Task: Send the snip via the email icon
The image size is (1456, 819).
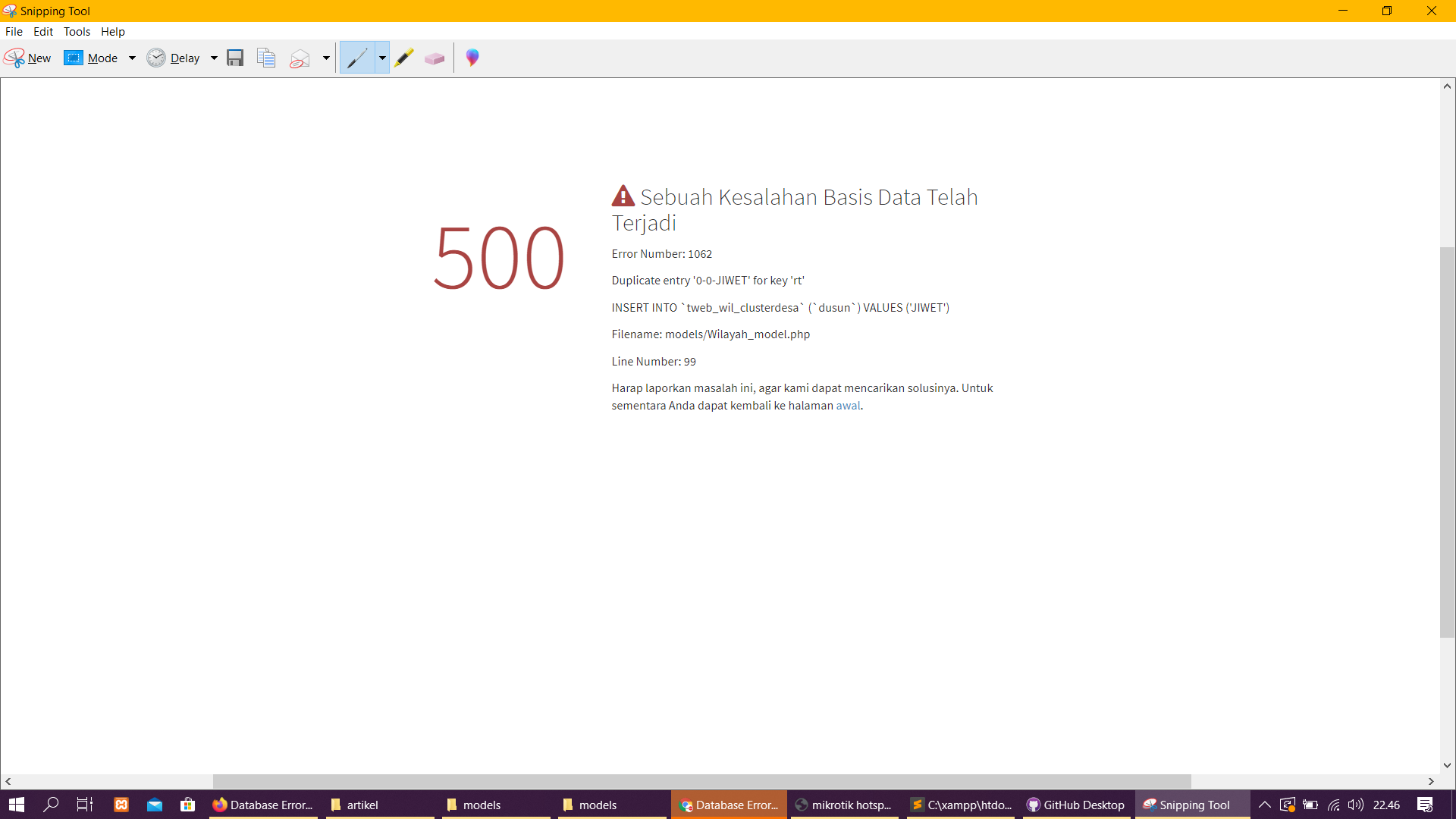Action: (299, 58)
